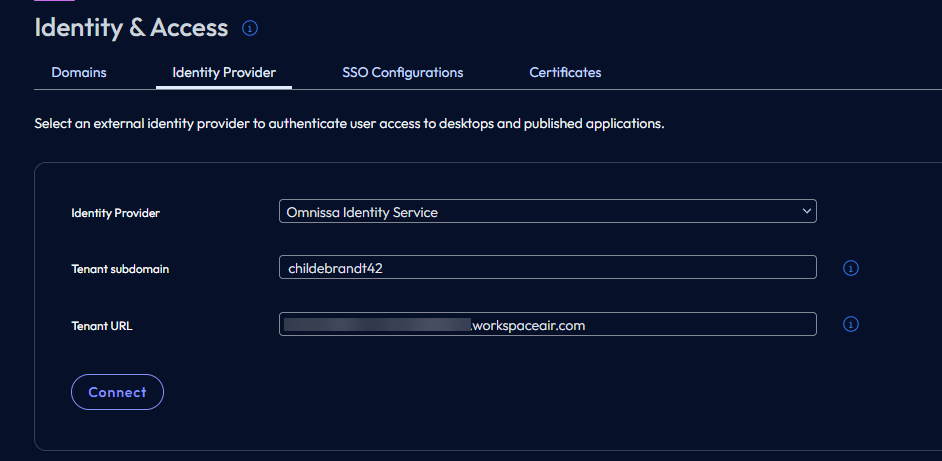Open the Omnissa Identity Service dropdown
This screenshot has width=942, height=461.
(540, 212)
